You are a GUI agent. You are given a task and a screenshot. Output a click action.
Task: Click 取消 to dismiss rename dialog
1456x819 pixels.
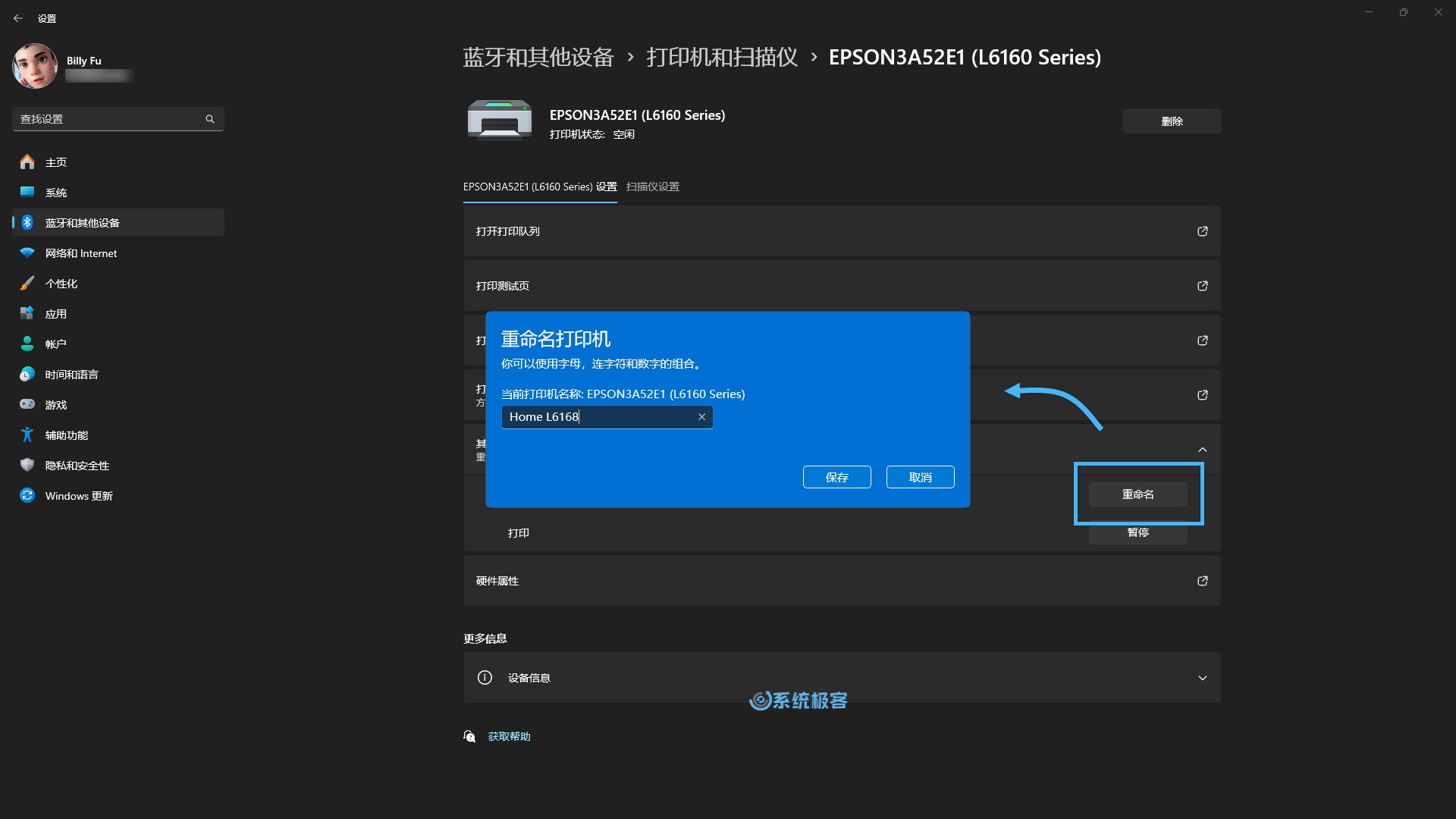(920, 477)
